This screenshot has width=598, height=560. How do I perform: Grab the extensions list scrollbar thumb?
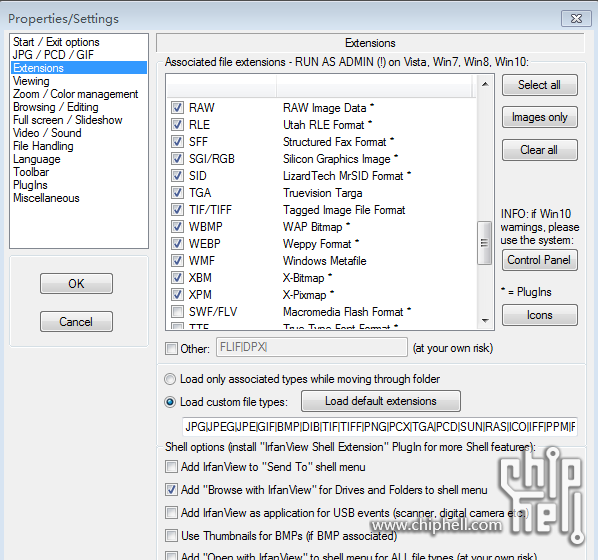[x=485, y=243]
